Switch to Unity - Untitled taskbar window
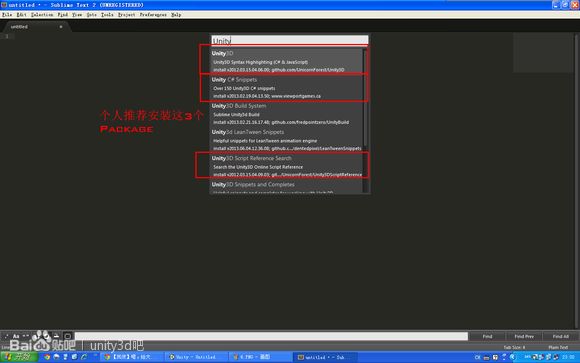The height and width of the screenshot is (363, 580). tap(196, 357)
